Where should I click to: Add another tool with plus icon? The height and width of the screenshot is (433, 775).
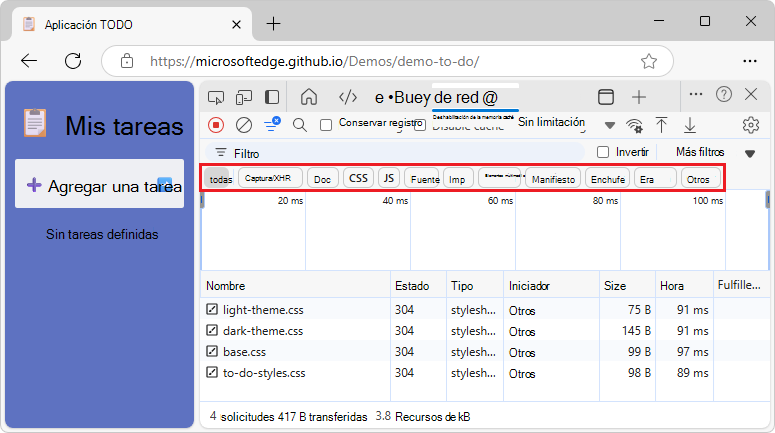(639, 97)
